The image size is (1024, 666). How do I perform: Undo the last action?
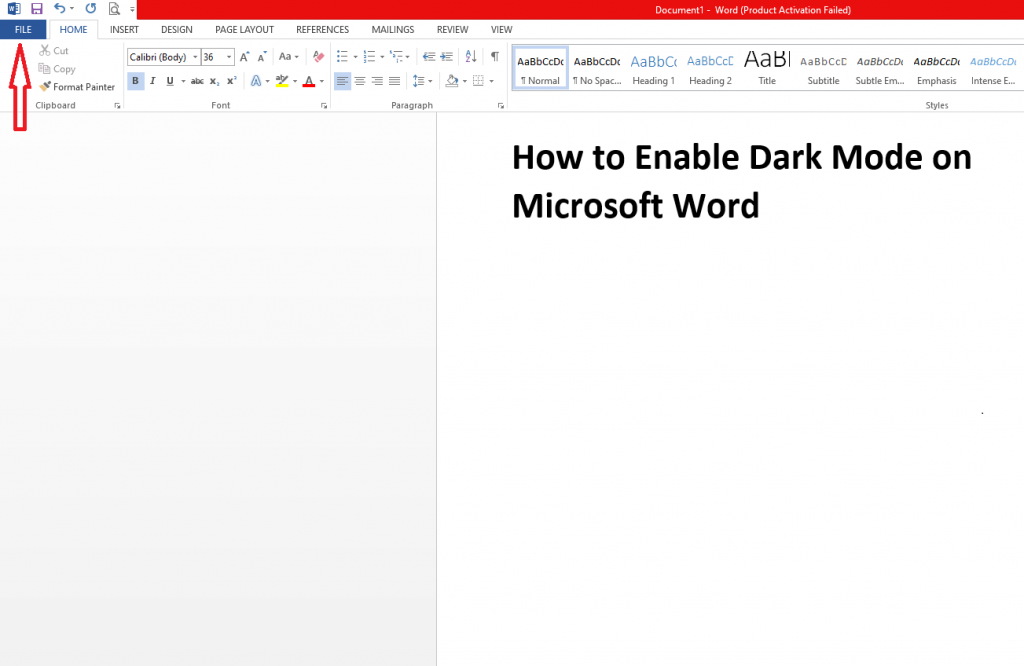59,8
